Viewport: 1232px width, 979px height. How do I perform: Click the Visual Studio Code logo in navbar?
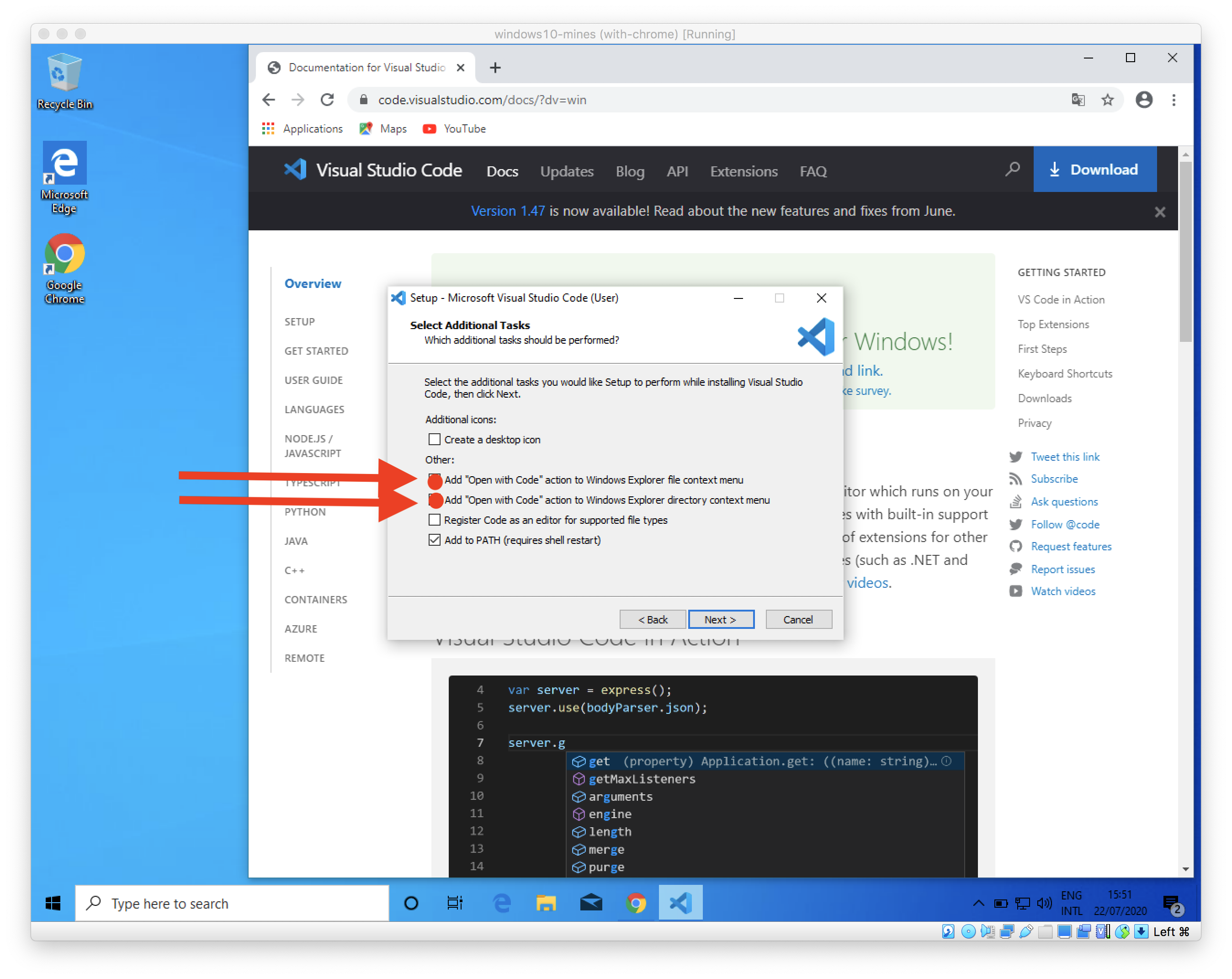coord(372,170)
